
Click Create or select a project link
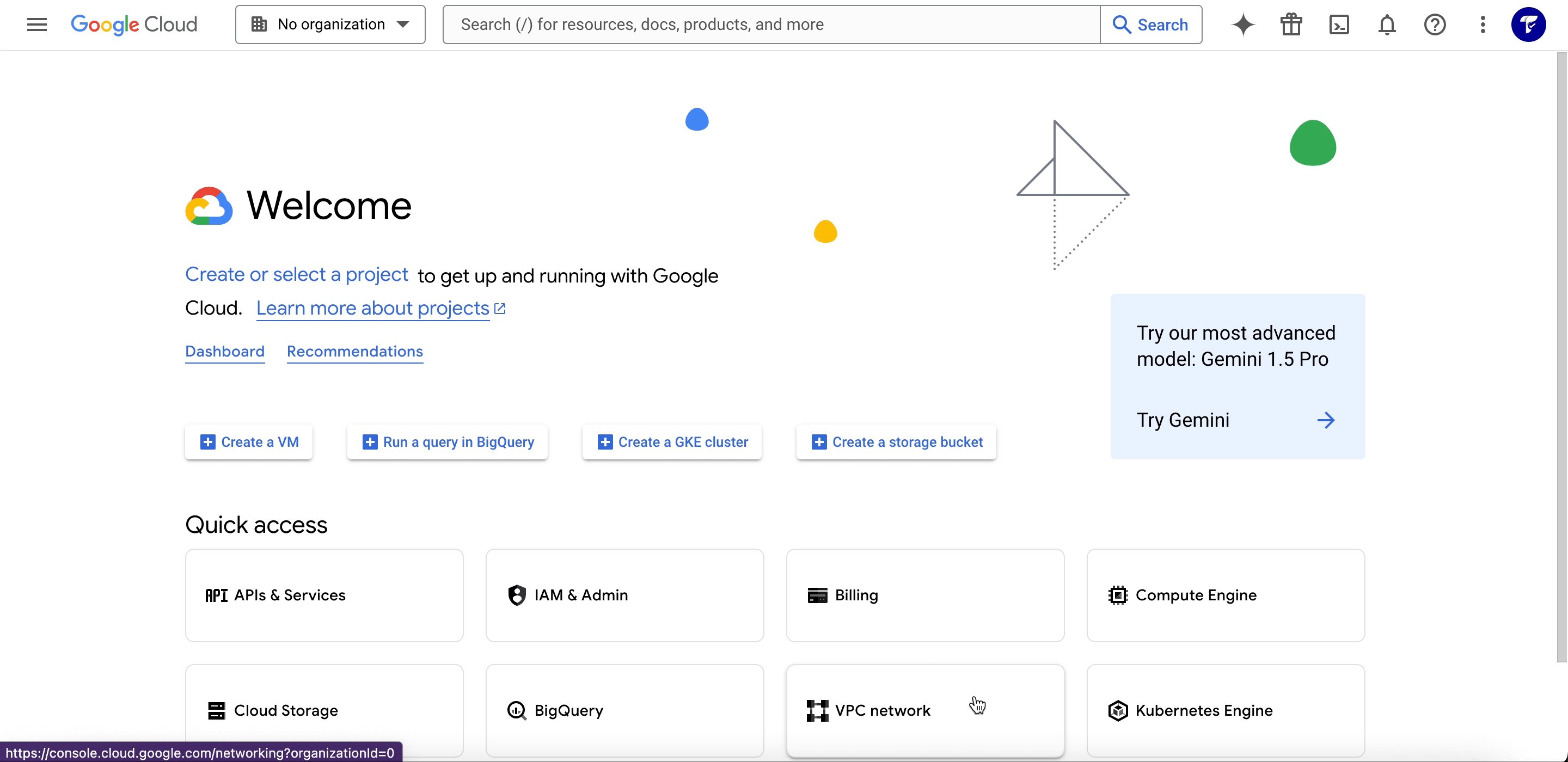296,274
